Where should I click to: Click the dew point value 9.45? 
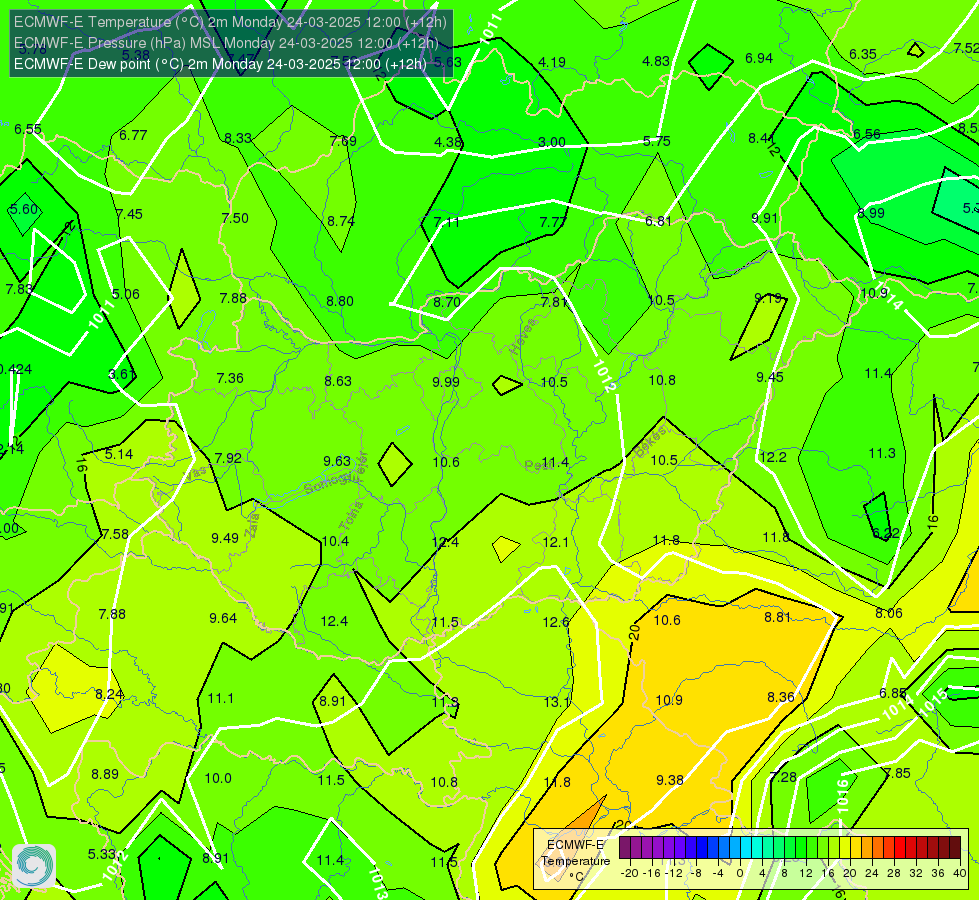click(x=770, y=377)
